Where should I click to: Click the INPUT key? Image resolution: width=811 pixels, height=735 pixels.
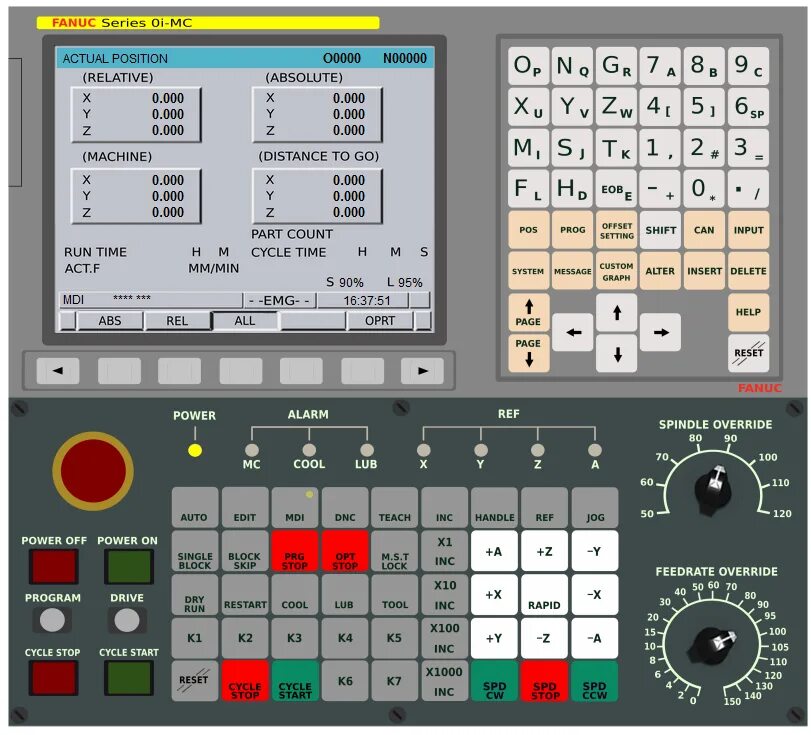point(748,230)
